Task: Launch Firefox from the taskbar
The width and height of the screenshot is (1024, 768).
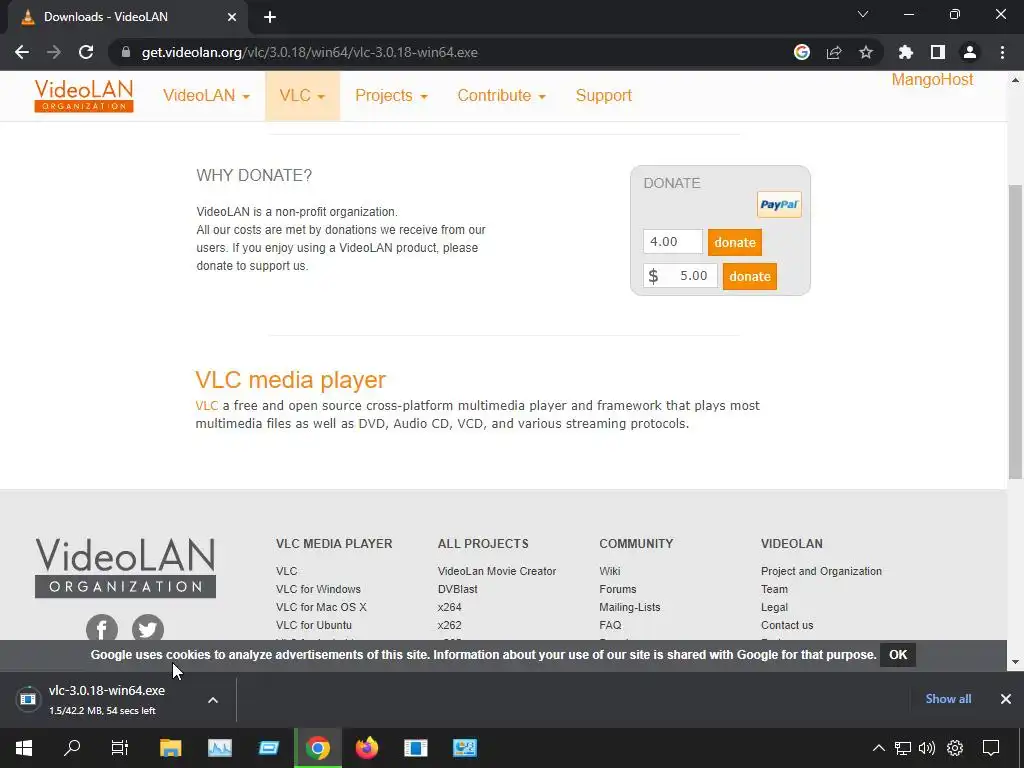Action: (x=366, y=748)
